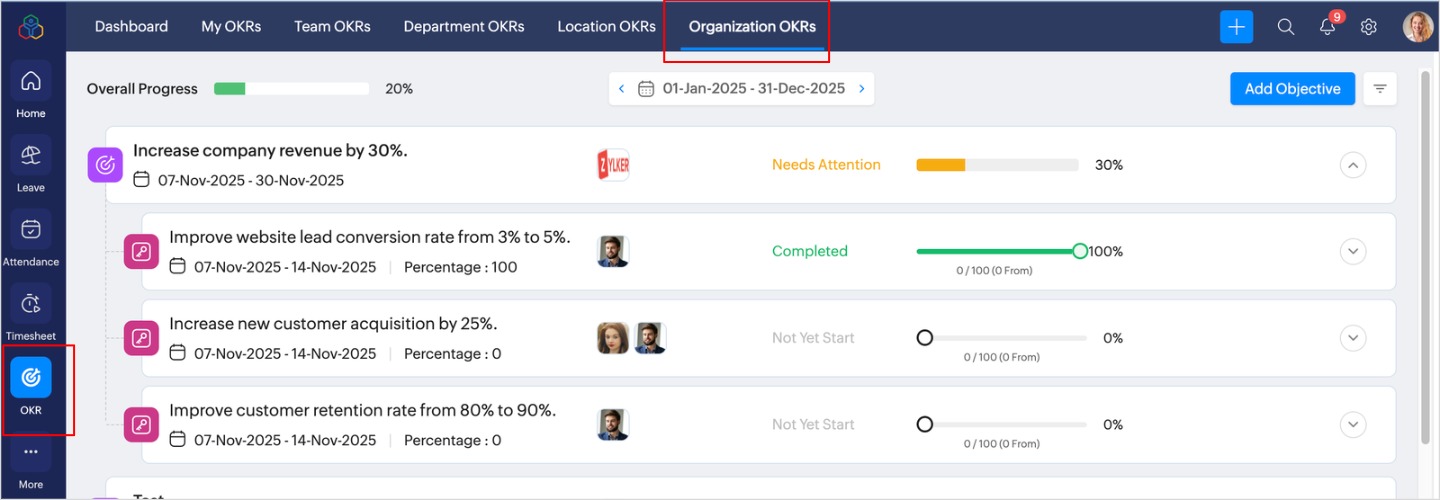Click the blue plus quick-add button
The image size is (1440, 500).
(1237, 27)
